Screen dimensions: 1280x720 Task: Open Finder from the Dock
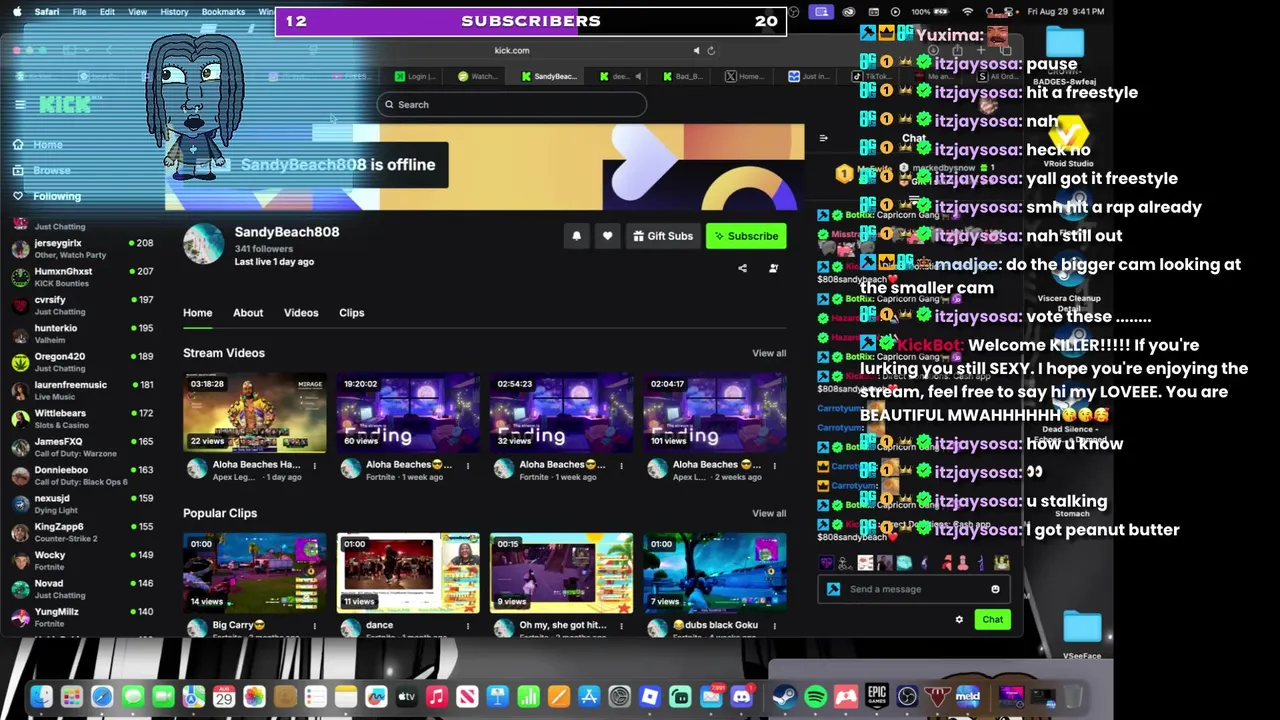coord(41,696)
